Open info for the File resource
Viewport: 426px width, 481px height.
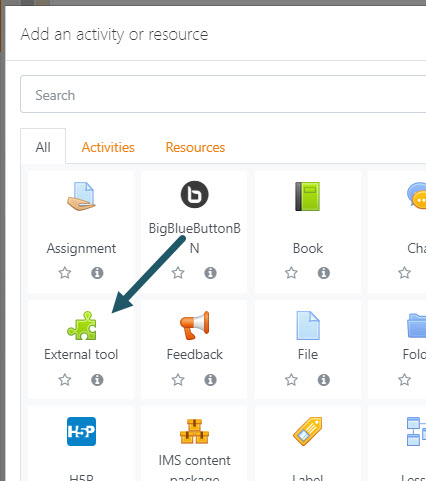[324, 380]
